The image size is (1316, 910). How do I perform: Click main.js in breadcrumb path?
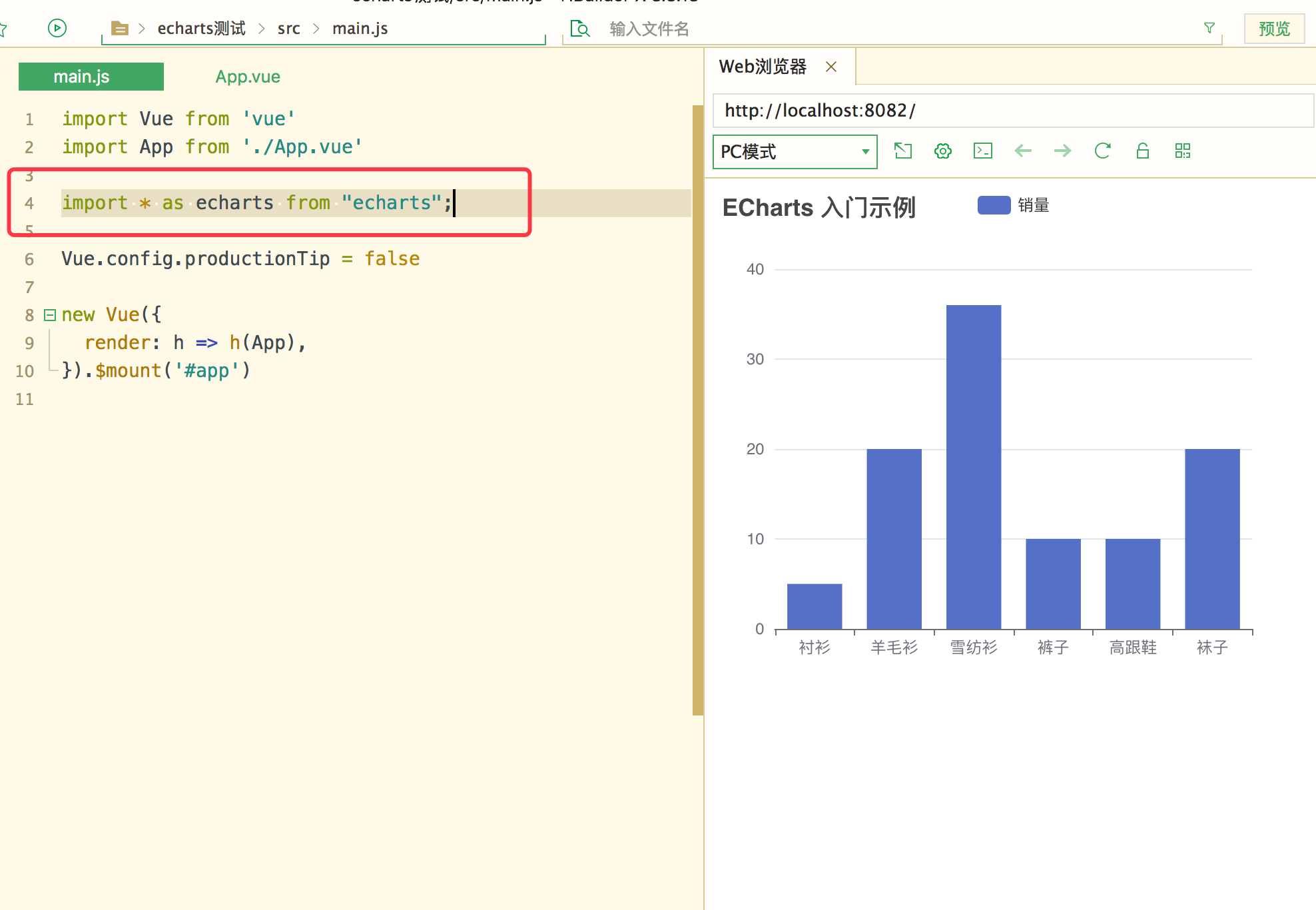coord(360,29)
